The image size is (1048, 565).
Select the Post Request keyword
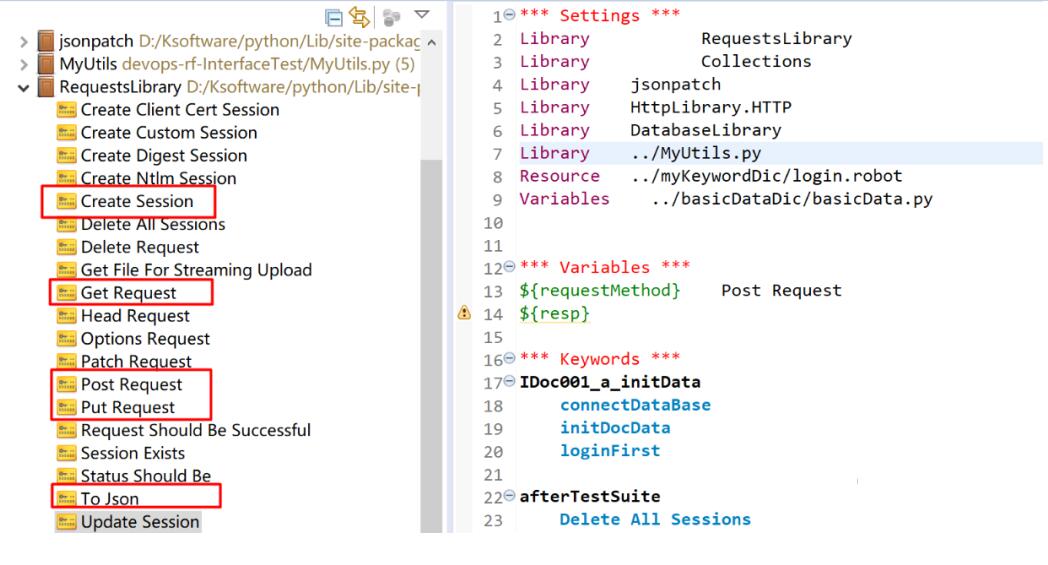131,385
